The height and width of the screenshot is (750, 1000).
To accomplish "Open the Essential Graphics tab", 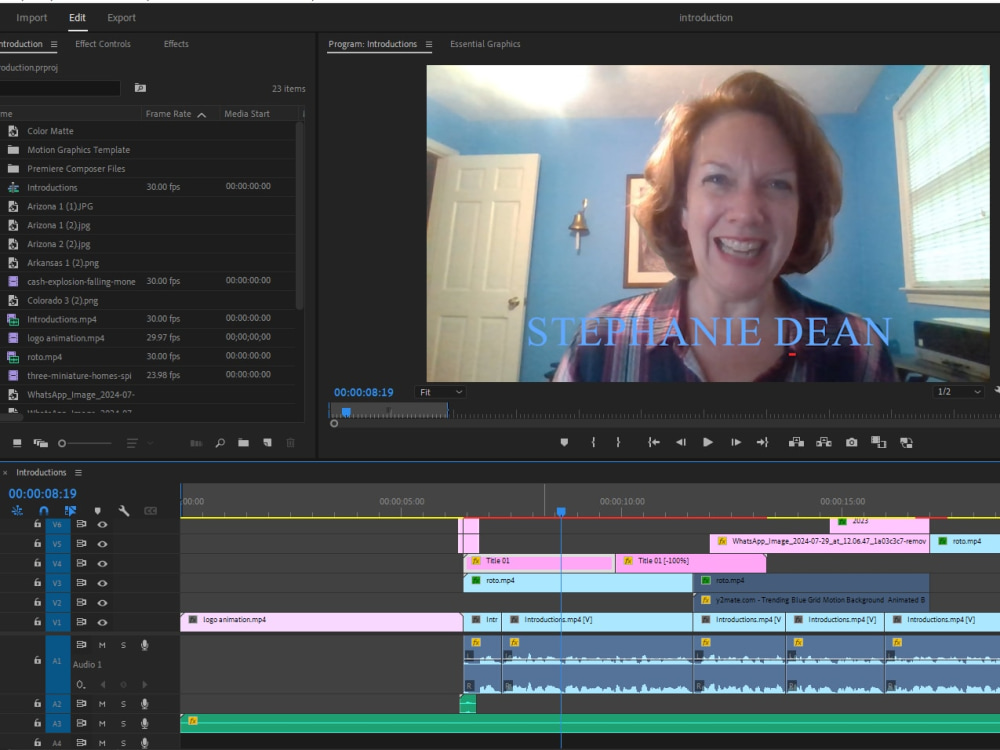I will [x=485, y=44].
